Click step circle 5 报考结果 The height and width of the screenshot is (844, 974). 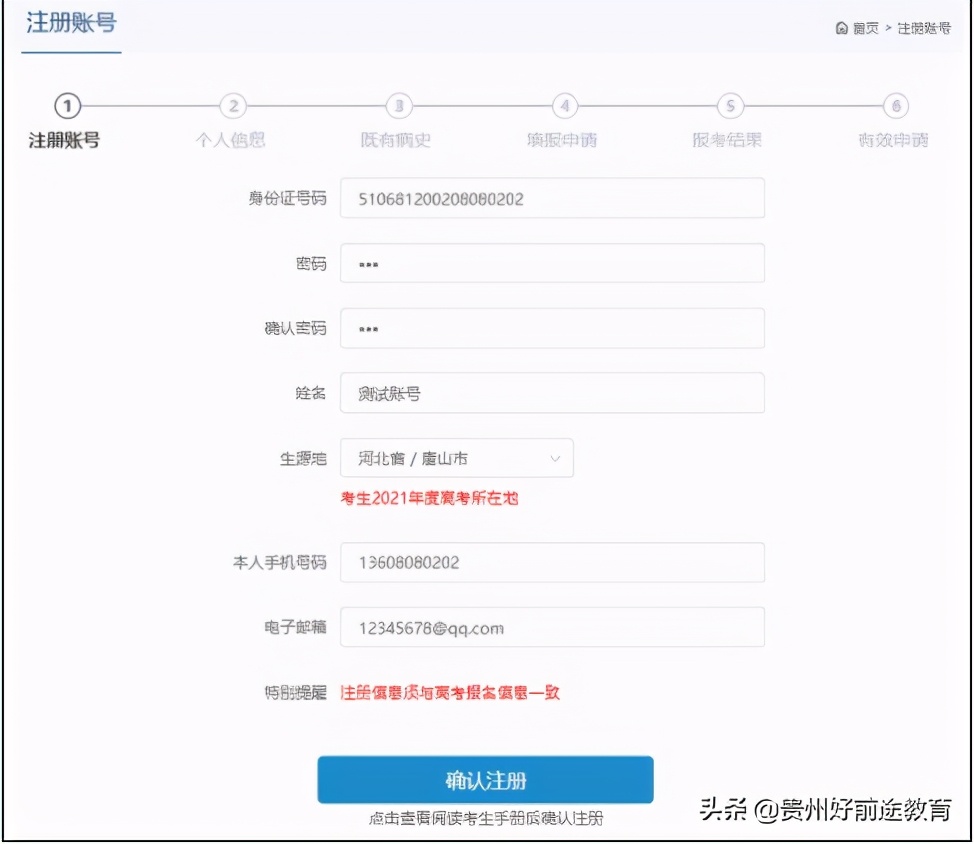[731, 107]
